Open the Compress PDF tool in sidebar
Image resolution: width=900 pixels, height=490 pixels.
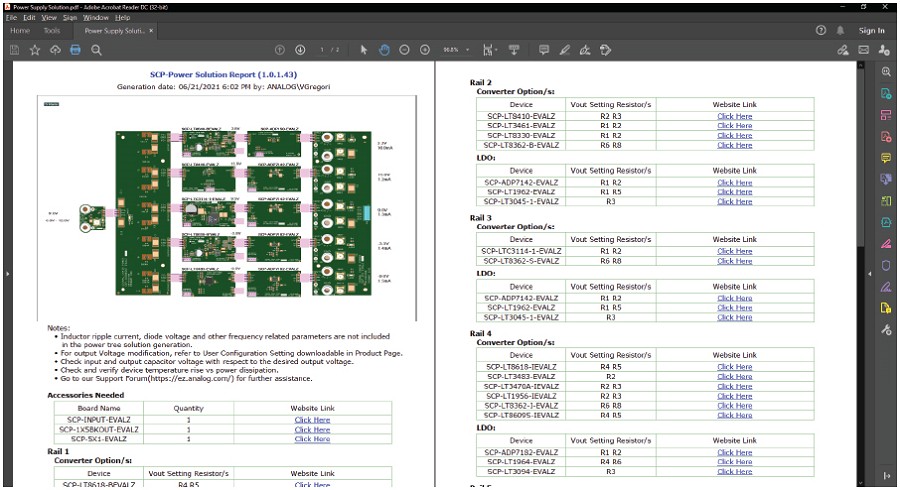point(886,223)
